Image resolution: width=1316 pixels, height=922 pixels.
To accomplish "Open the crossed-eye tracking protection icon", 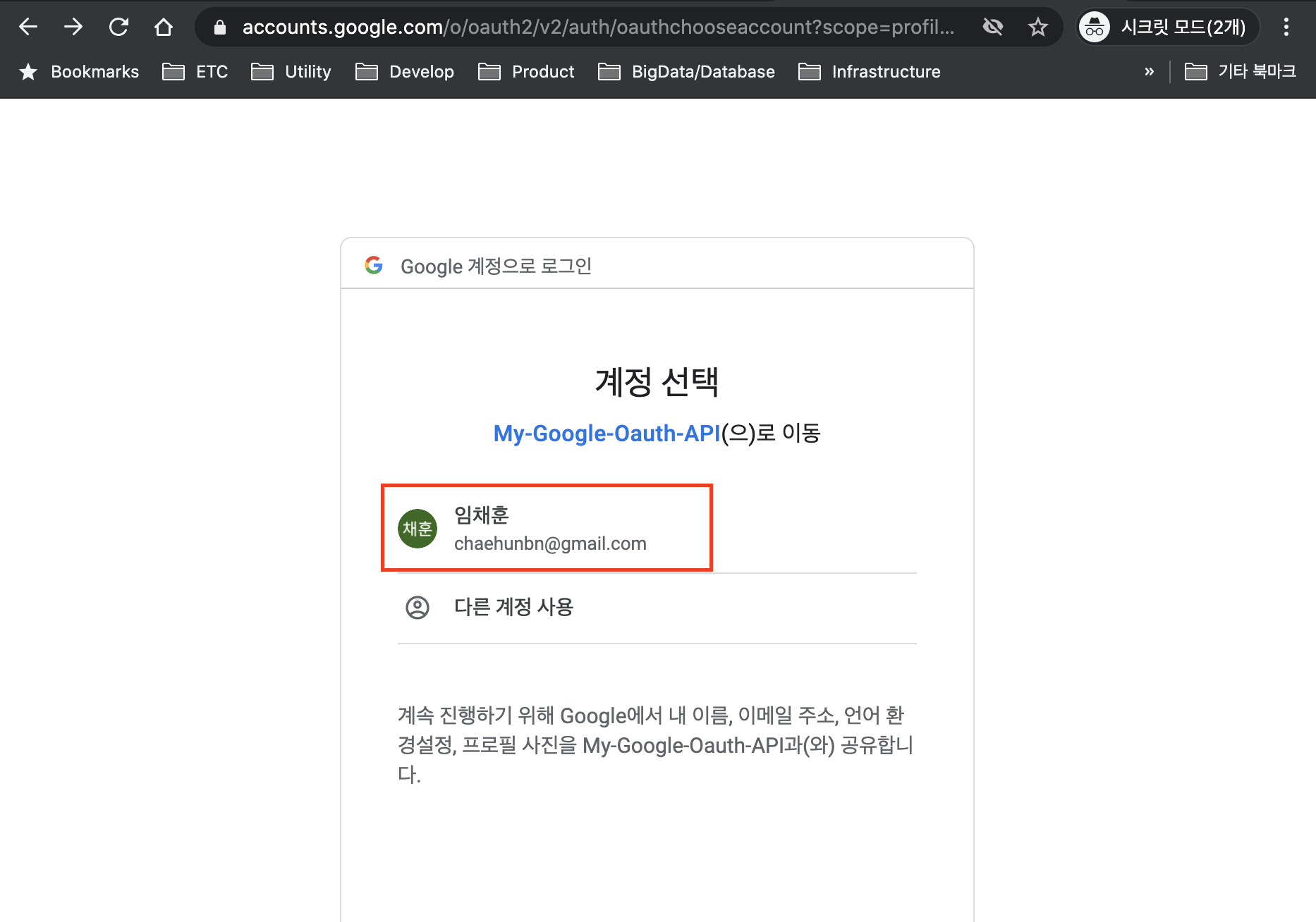I will [993, 27].
